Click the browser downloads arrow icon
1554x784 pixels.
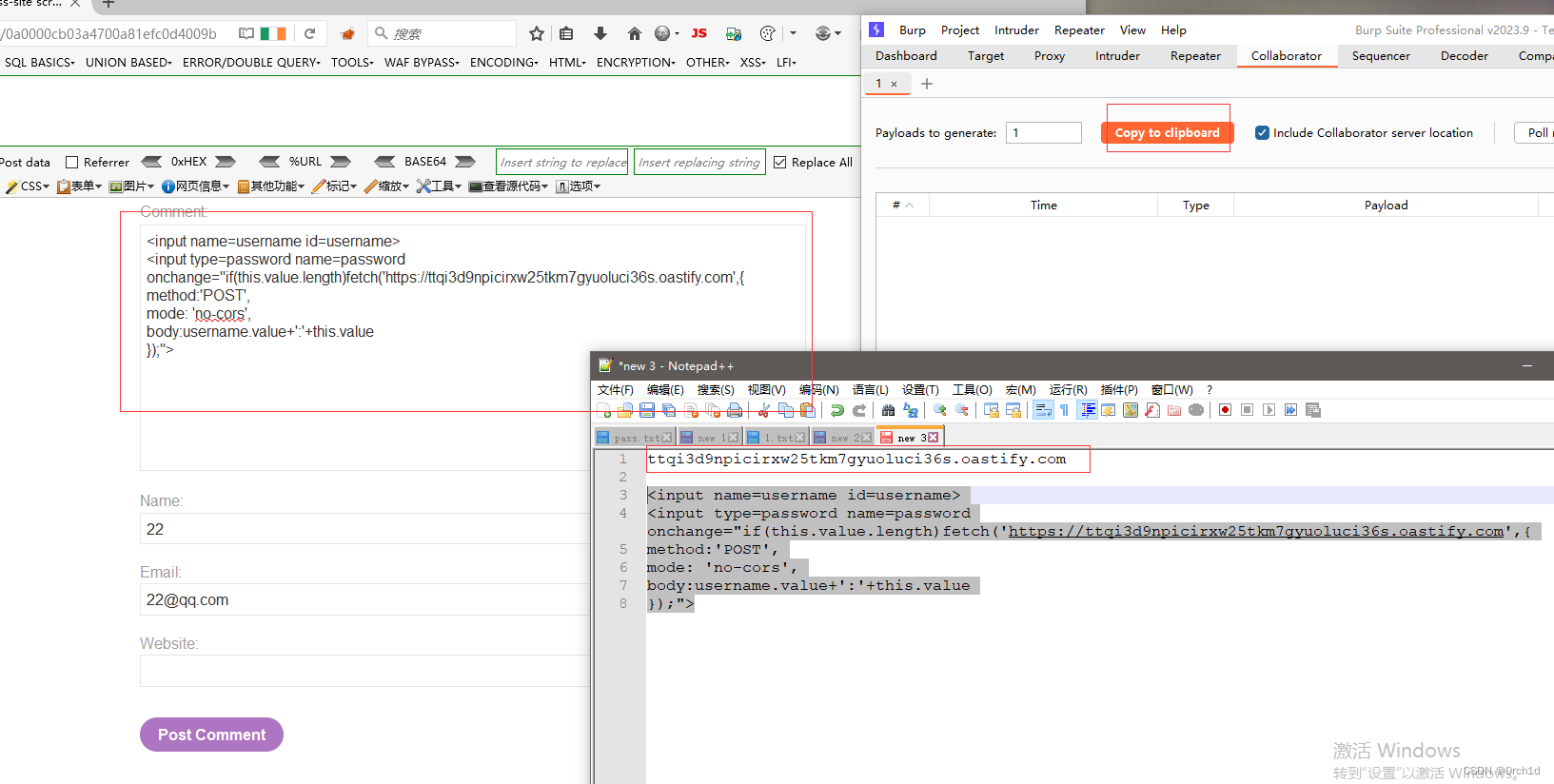(x=600, y=33)
